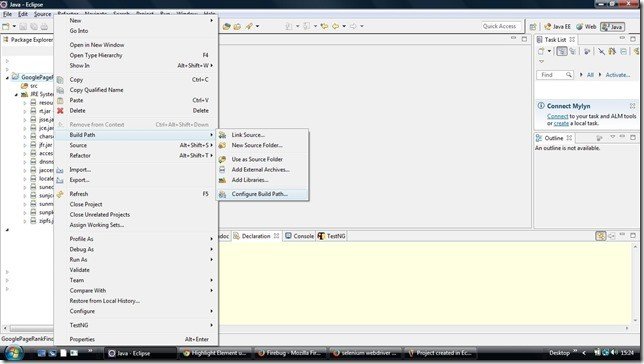
Task: Click the Configure Build Path icon
Action: pos(223,194)
